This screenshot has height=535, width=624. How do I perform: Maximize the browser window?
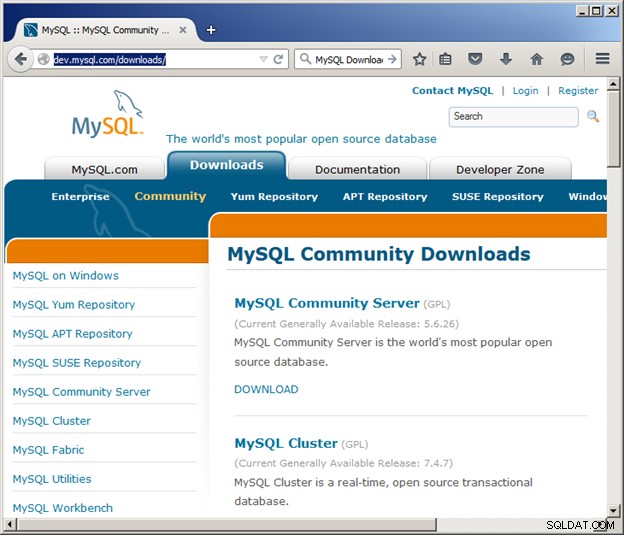click(596, 11)
